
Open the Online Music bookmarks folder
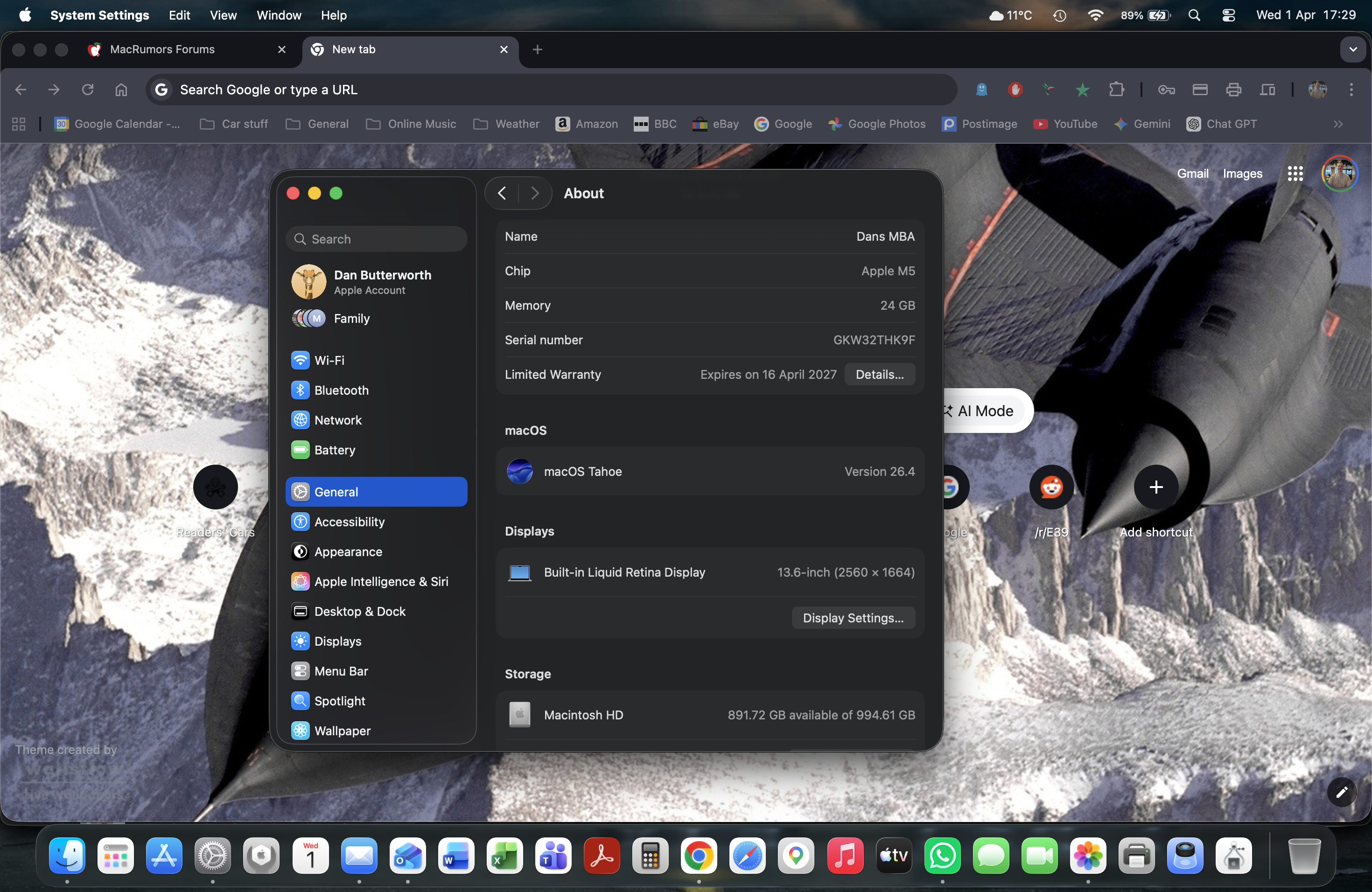tap(411, 124)
